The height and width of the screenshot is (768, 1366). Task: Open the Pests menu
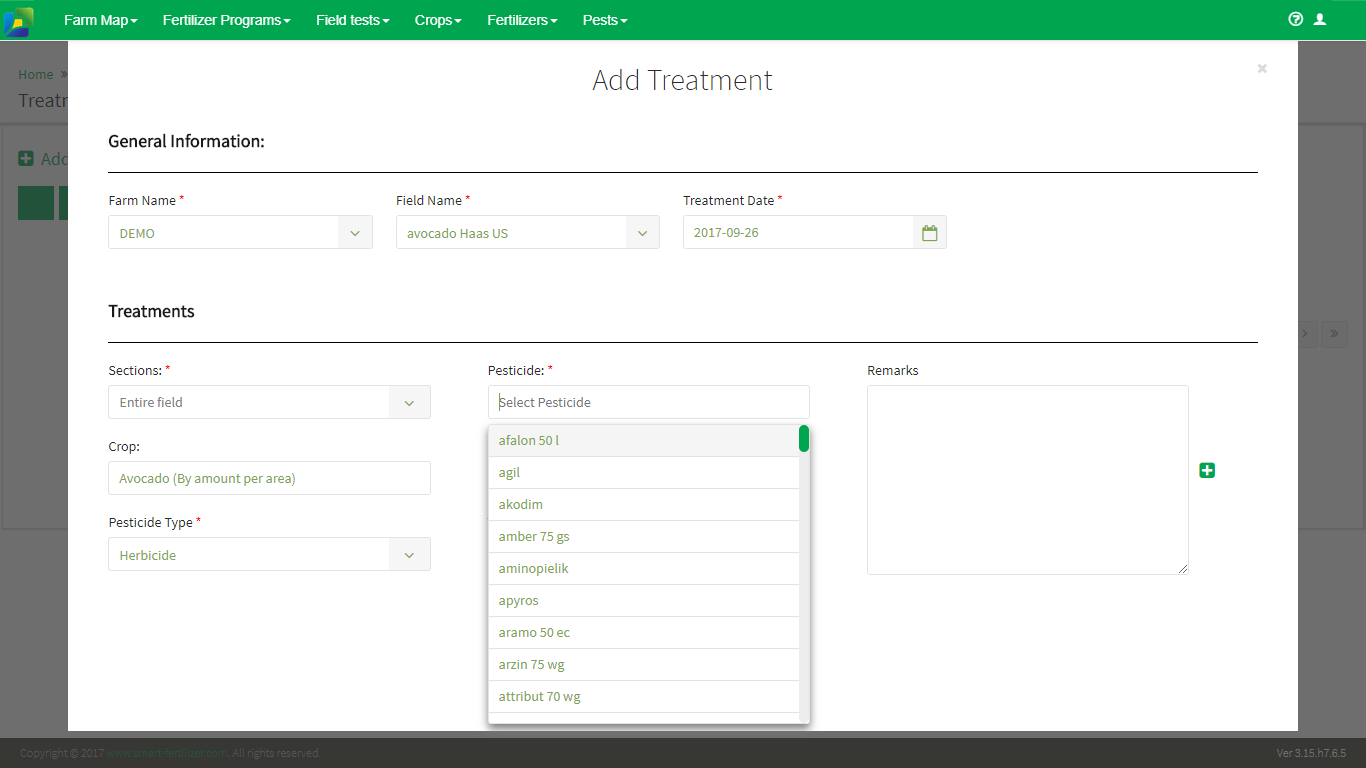pyautogui.click(x=605, y=20)
